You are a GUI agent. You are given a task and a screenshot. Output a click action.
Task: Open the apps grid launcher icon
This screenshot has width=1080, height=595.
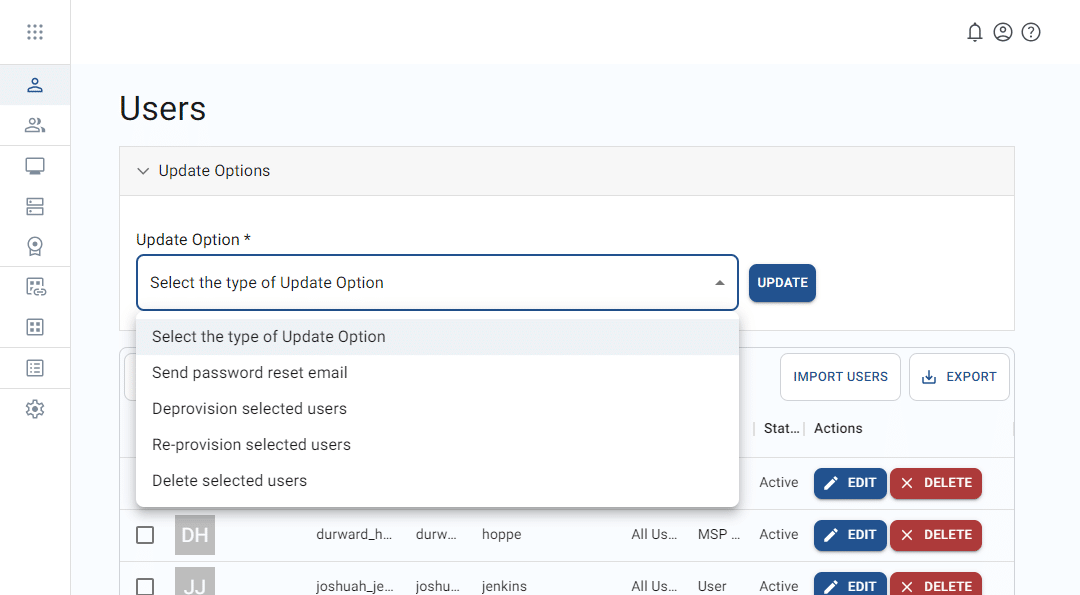(x=35, y=32)
